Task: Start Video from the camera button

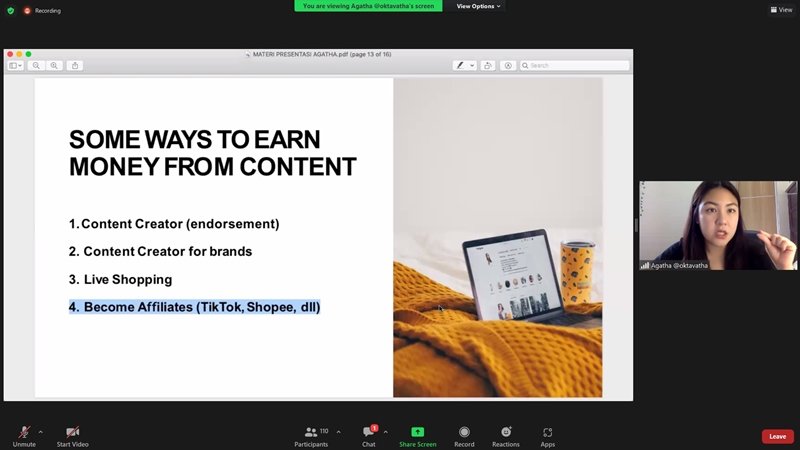Action: coord(72,436)
